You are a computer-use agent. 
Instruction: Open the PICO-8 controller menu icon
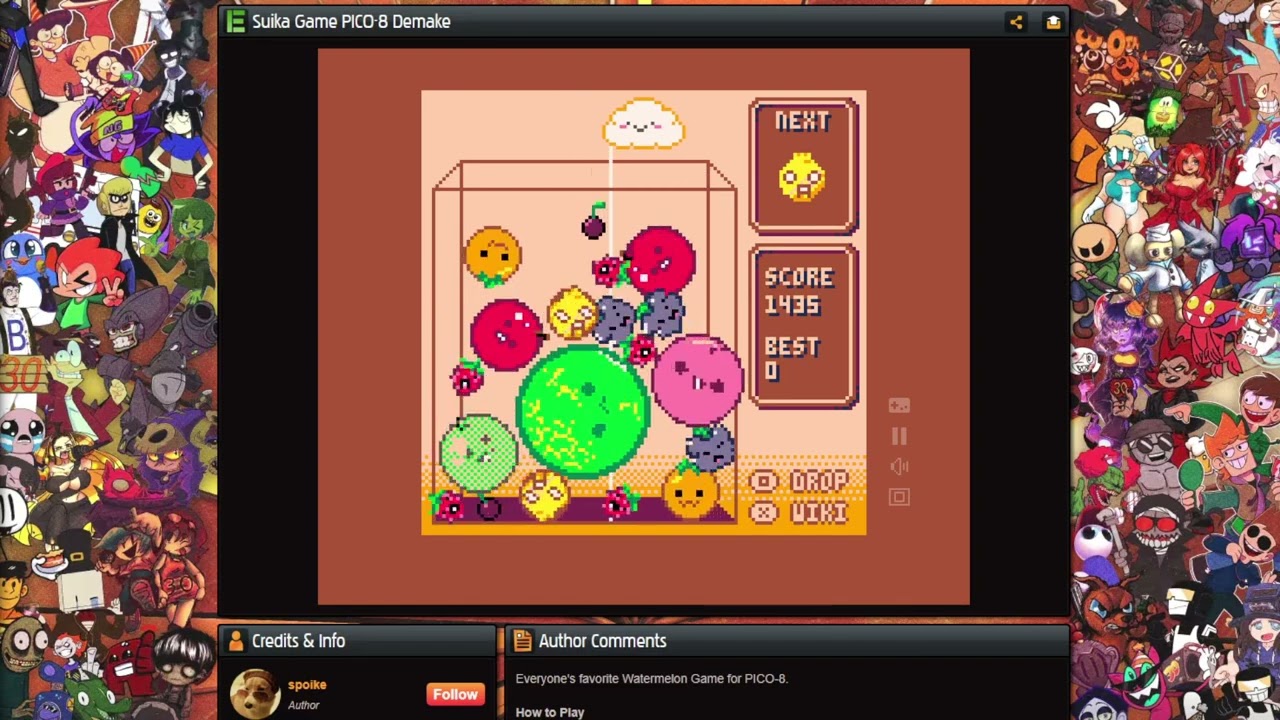pyautogui.click(x=899, y=405)
